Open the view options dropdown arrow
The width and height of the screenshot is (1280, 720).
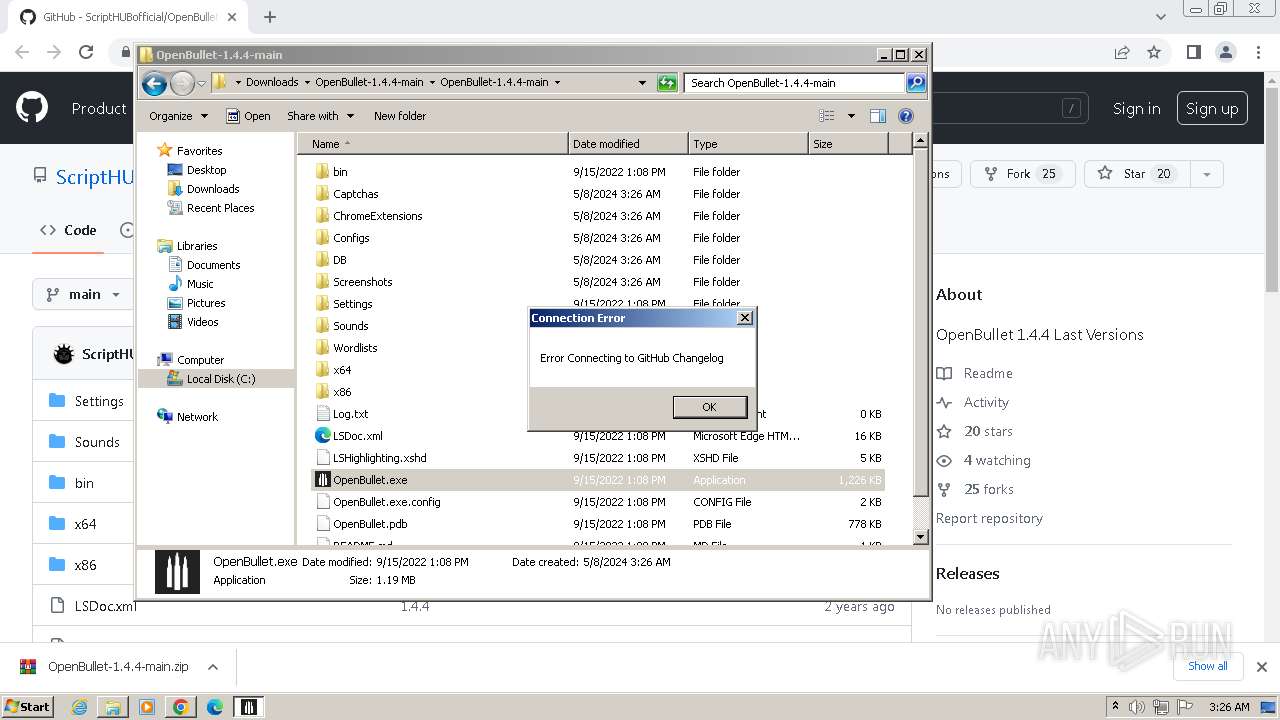point(851,116)
